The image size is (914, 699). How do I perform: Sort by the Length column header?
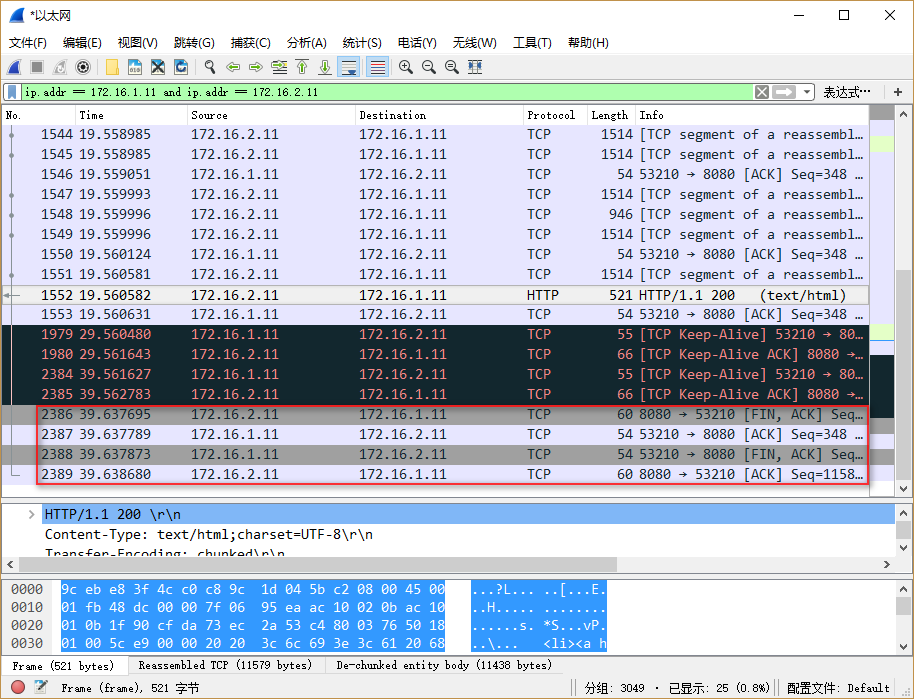(610, 115)
